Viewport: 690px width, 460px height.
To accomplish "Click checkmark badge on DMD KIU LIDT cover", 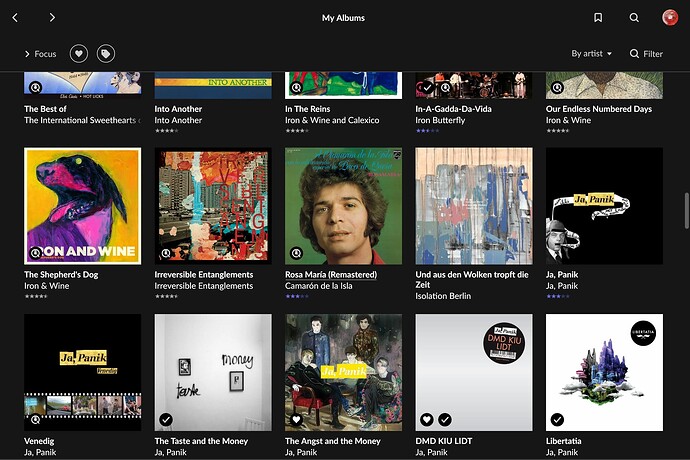I will tap(445, 420).
